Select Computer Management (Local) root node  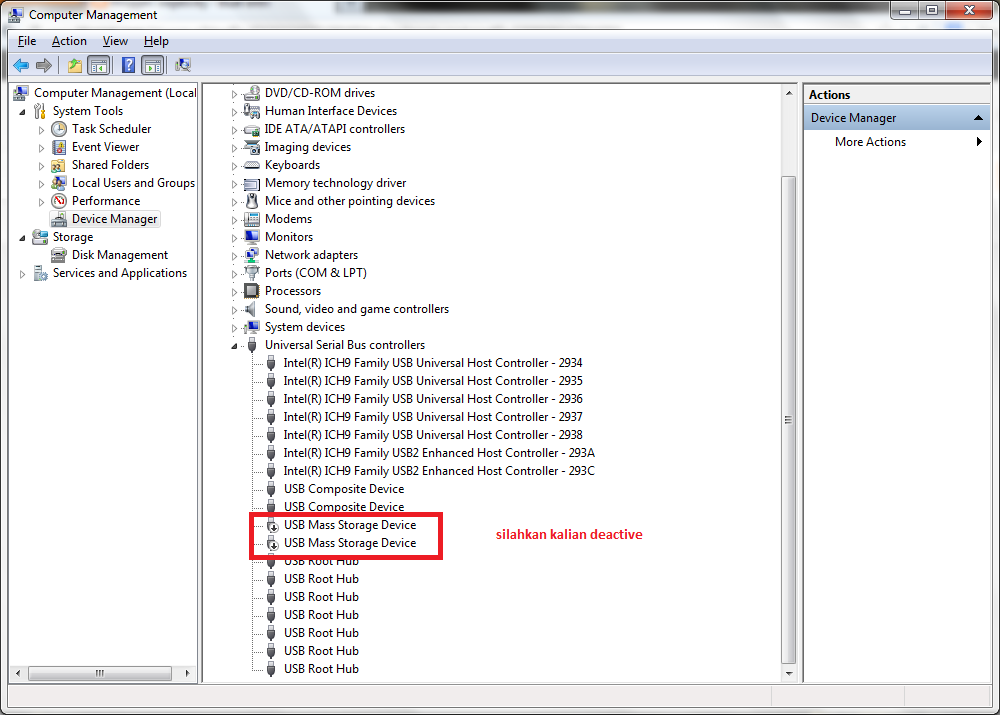[115, 92]
